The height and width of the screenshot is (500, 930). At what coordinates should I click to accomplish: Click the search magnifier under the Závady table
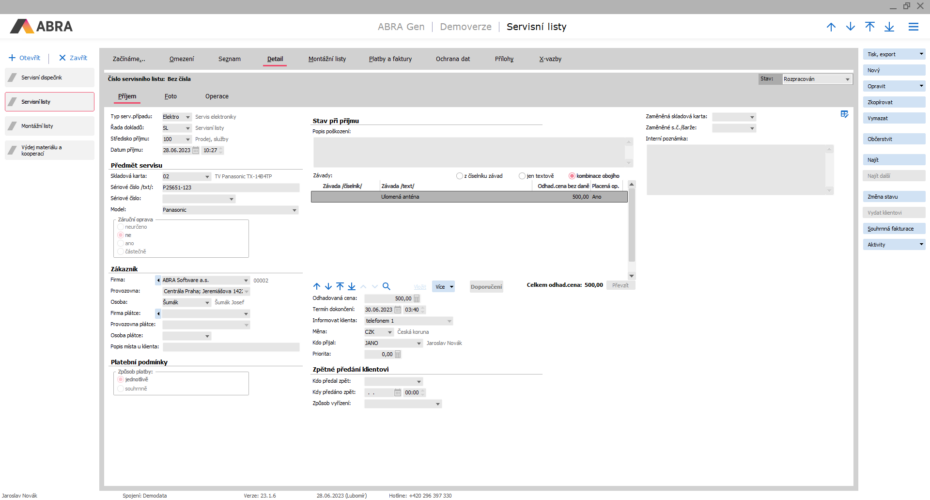pos(386,286)
